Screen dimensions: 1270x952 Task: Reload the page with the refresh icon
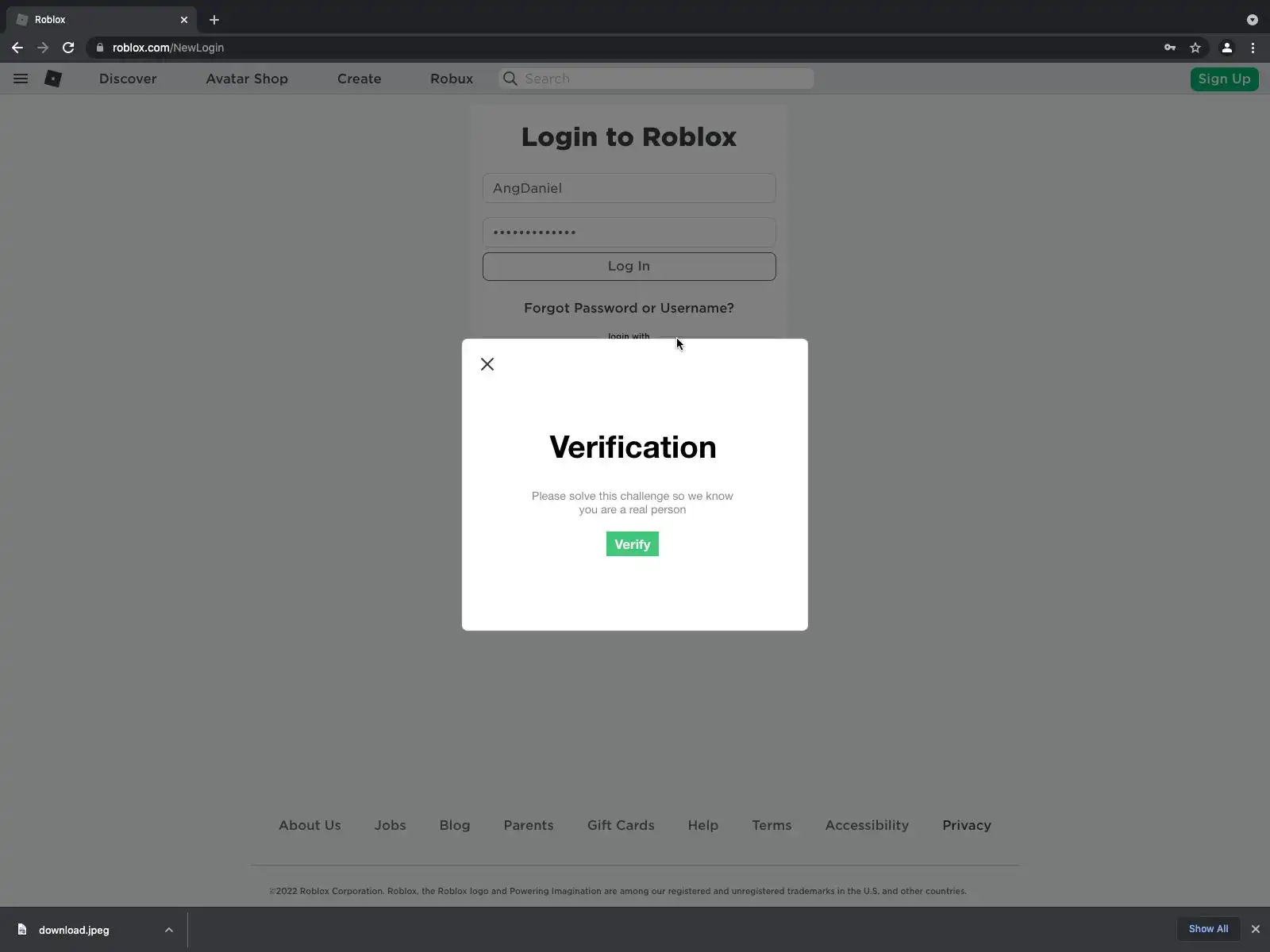pyautogui.click(x=68, y=48)
